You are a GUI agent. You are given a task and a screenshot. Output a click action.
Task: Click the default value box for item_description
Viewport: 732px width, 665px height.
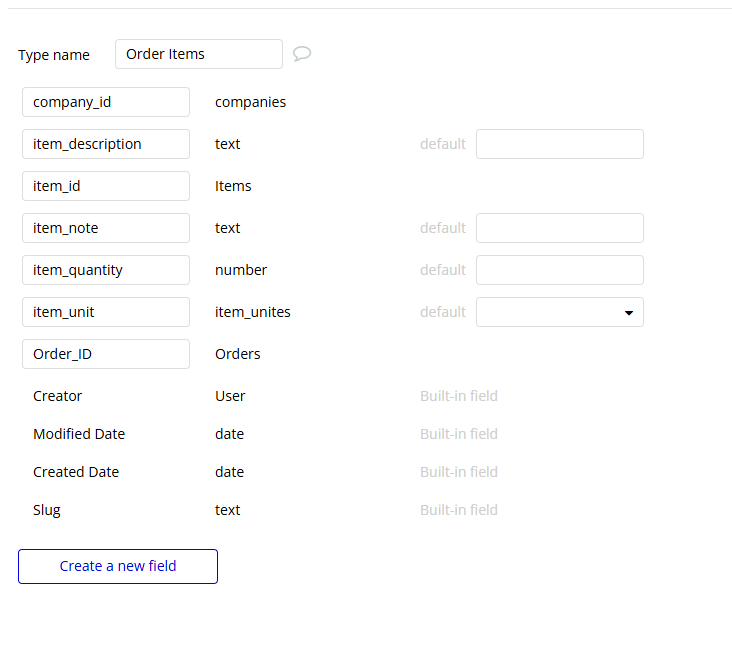(x=560, y=144)
